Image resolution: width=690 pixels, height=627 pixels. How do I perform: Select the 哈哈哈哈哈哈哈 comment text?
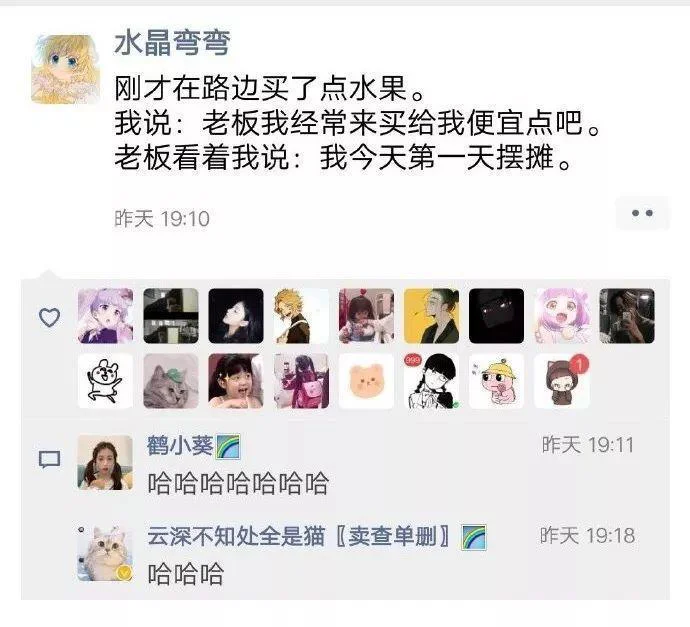click(x=238, y=483)
